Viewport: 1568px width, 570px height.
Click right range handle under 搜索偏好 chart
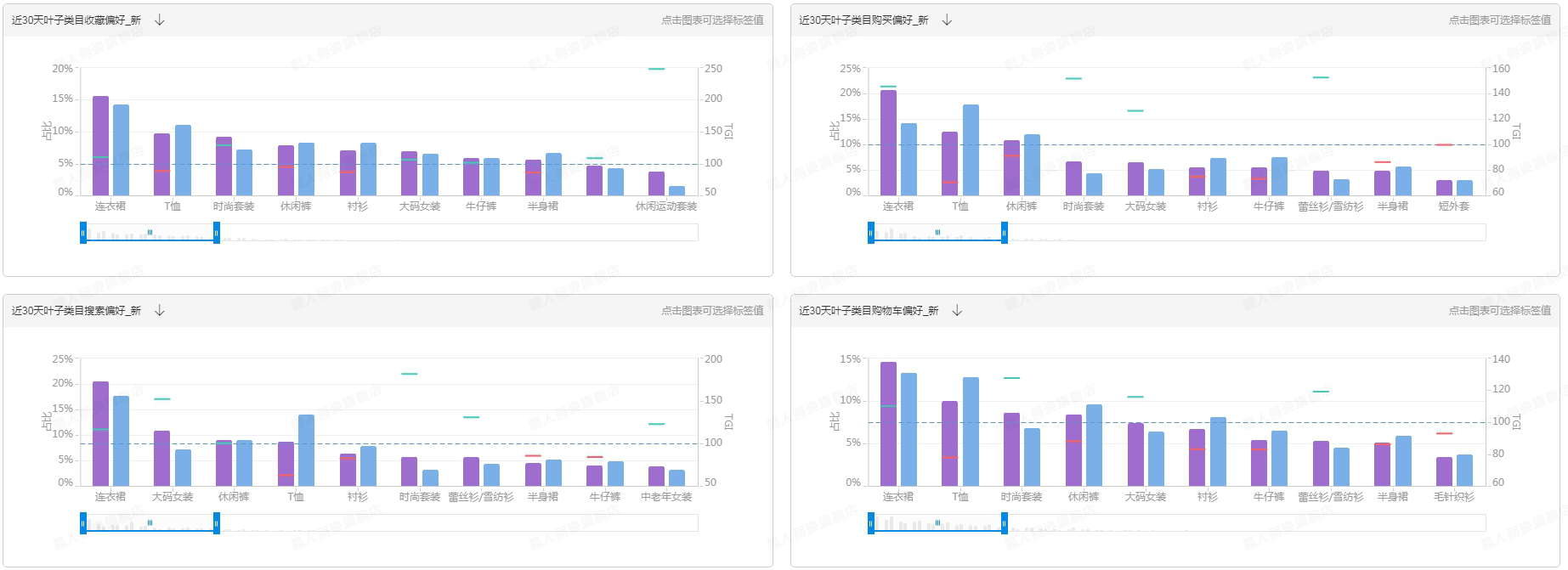coord(217,523)
